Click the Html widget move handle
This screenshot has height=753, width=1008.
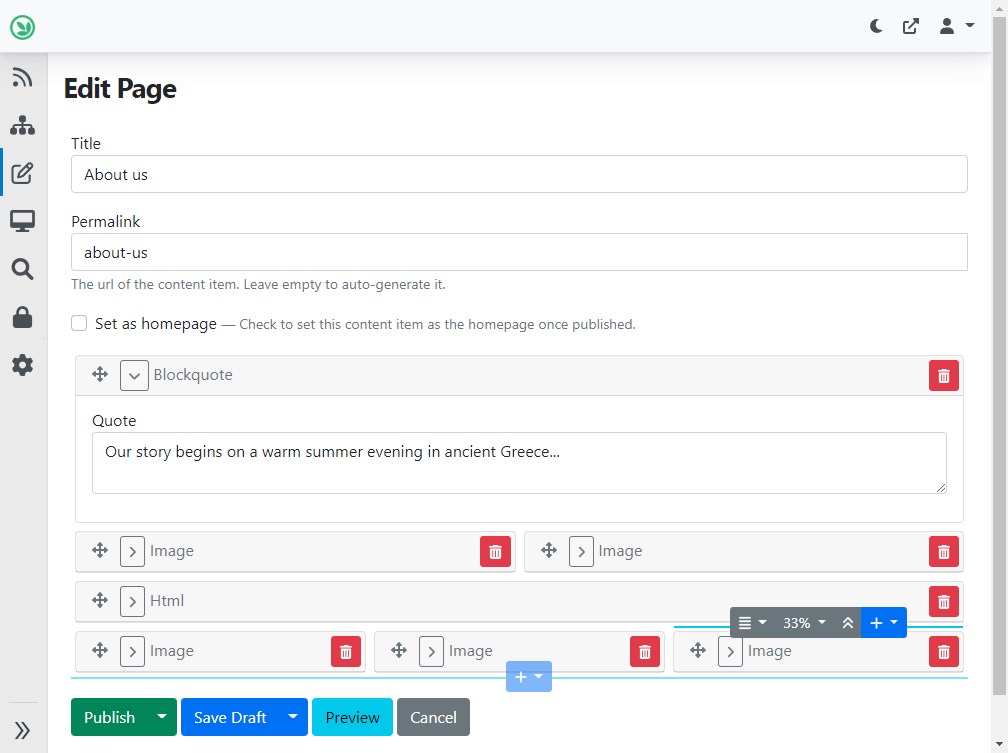pyautogui.click(x=100, y=601)
